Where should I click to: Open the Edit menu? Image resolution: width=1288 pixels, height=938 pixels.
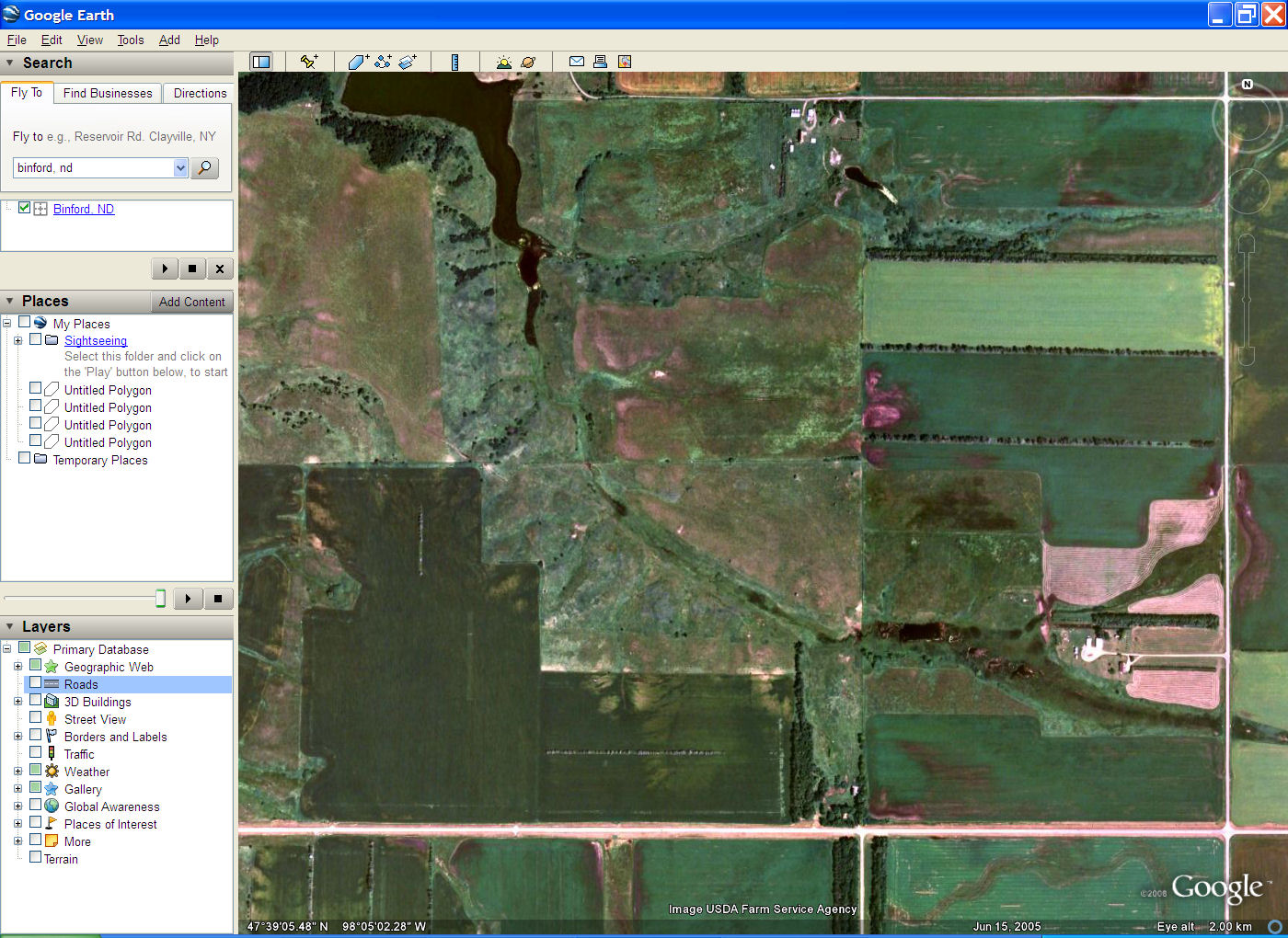coord(52,40)
